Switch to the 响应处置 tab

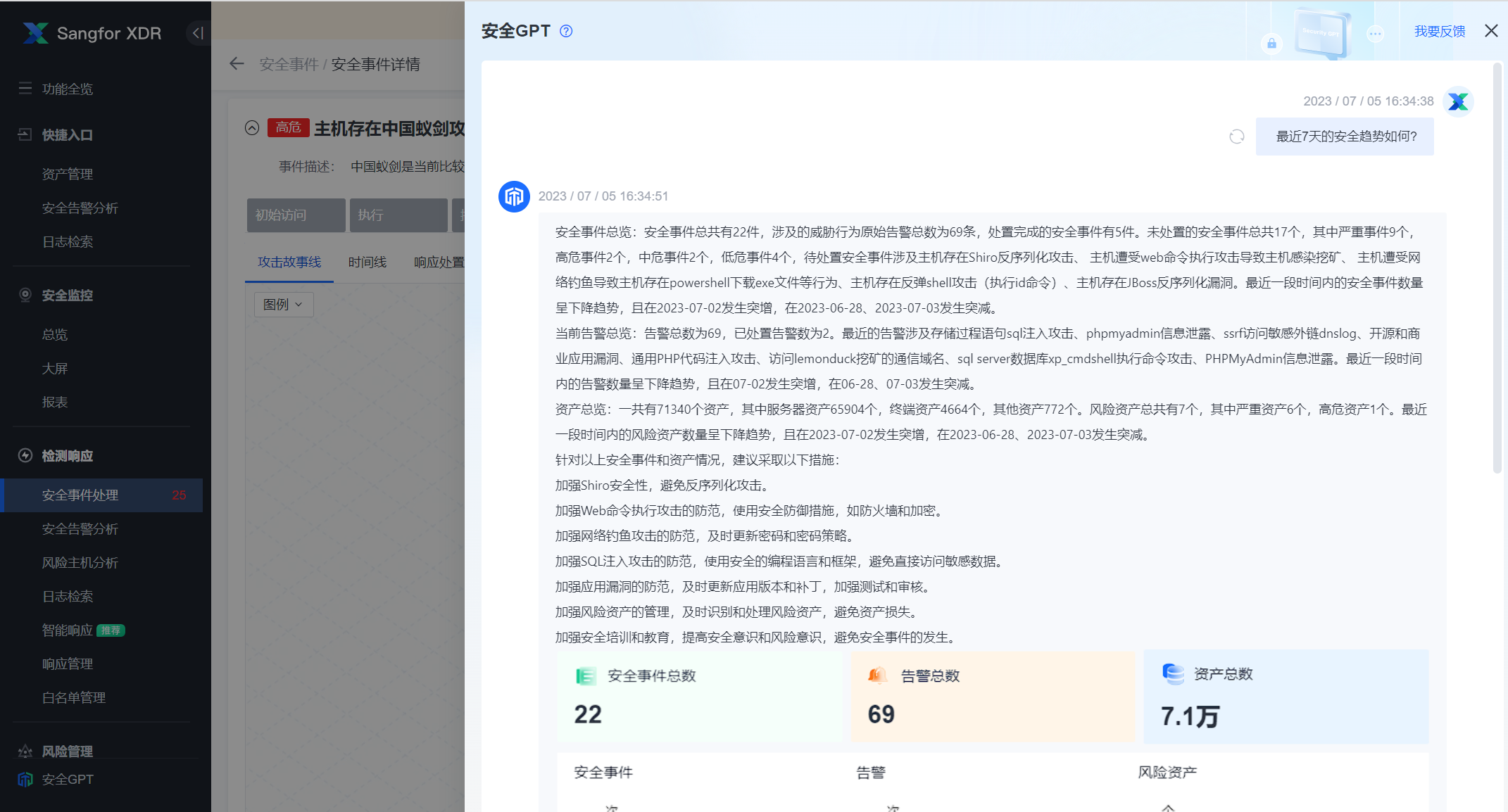[439, 262]
